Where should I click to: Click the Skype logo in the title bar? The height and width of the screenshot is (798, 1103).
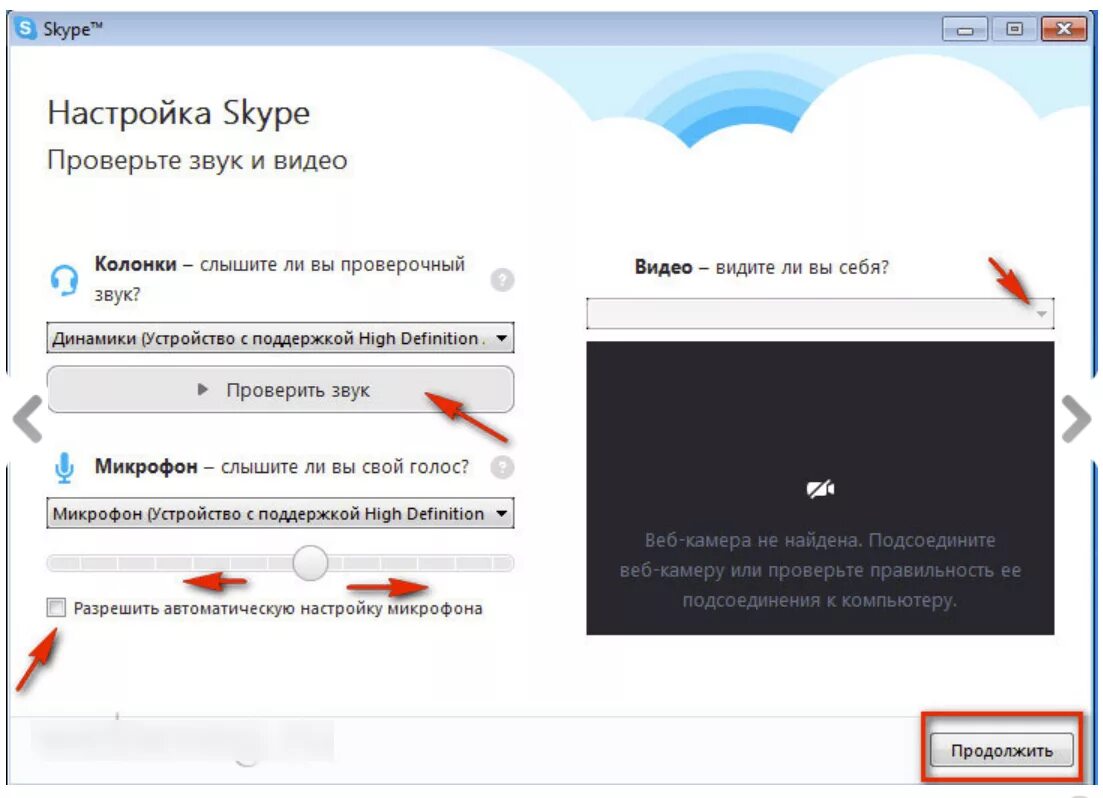tap(26, 29)
